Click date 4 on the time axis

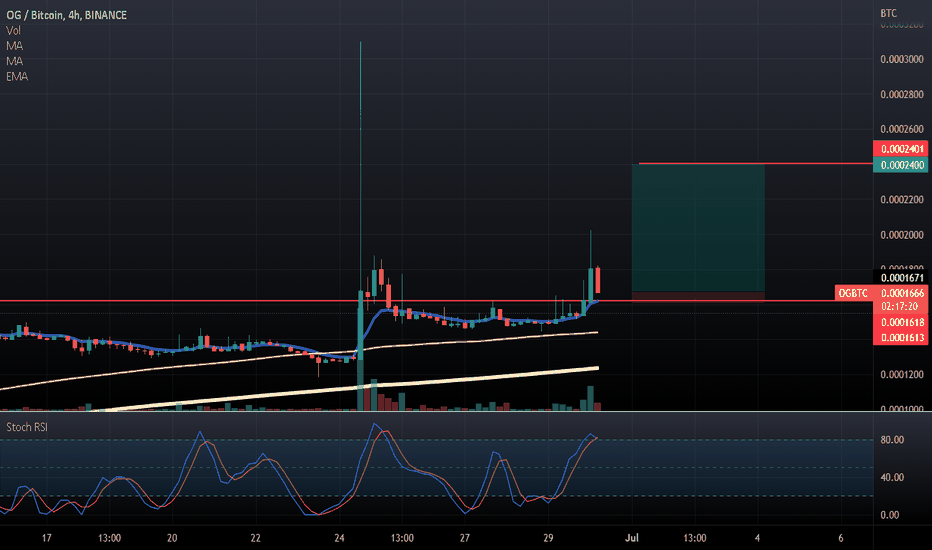click(757, 538)
